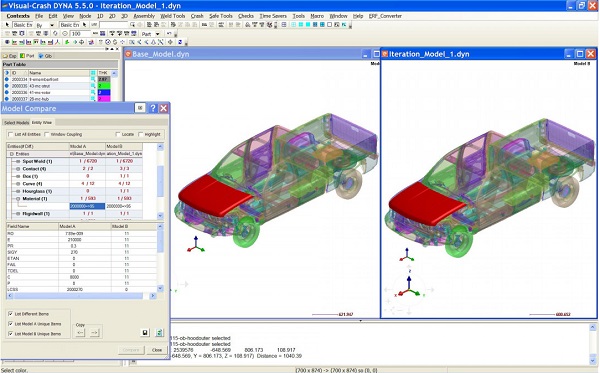Collapse the Material (1) entity row

18,199
